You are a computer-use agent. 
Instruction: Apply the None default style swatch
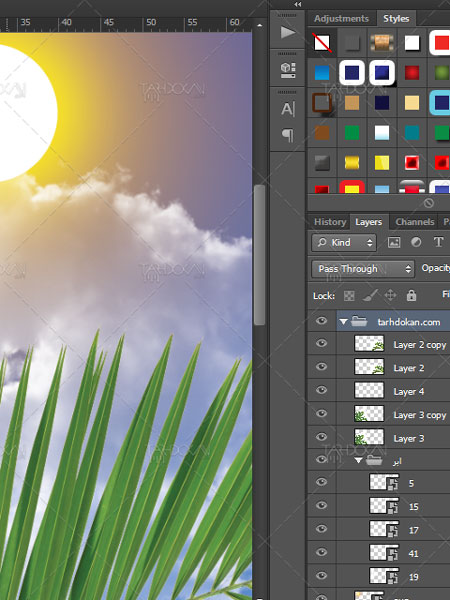point(322,42)
